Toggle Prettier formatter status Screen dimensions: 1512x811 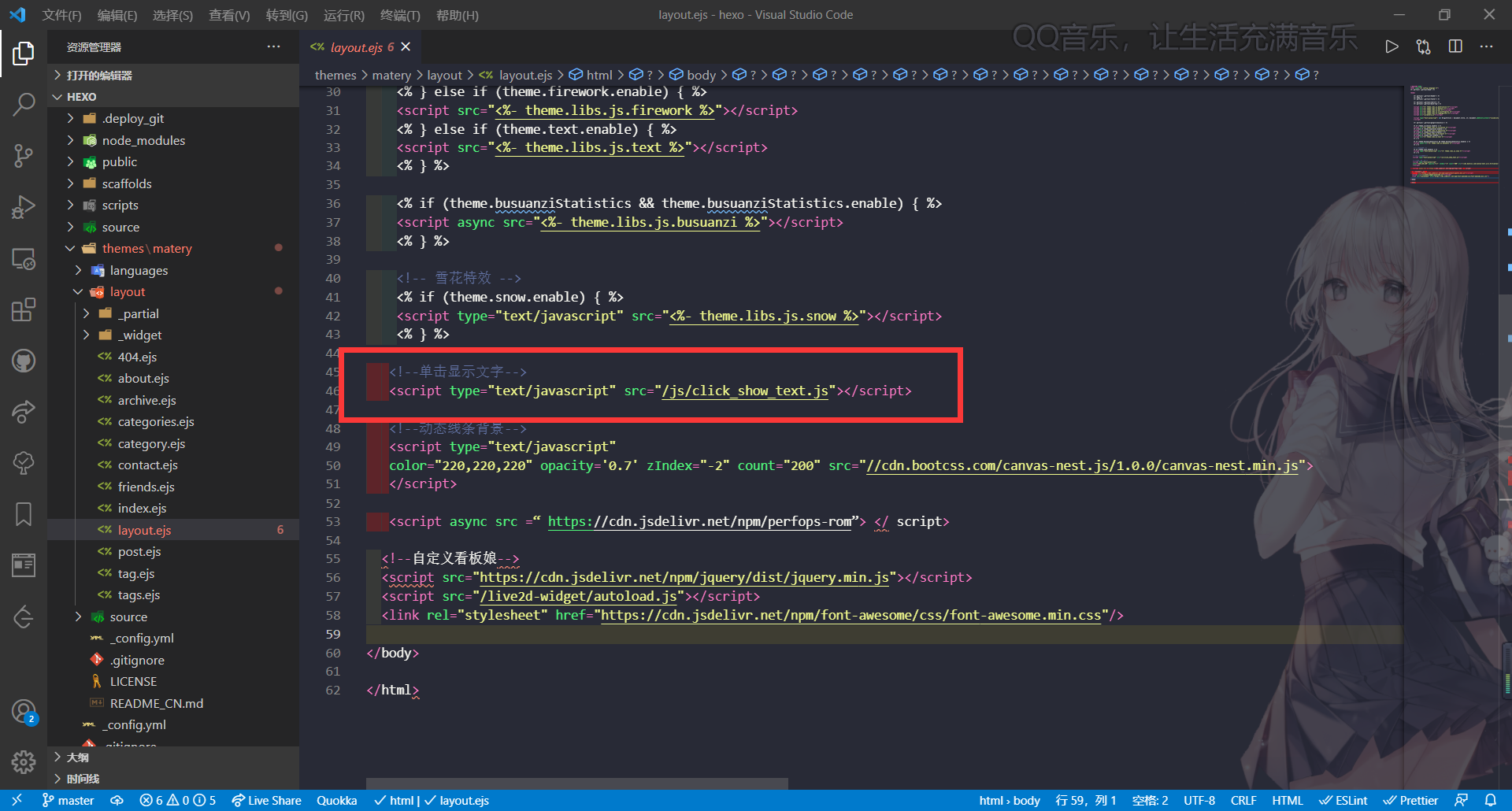pyautogui.click(x=1410, y=800)
